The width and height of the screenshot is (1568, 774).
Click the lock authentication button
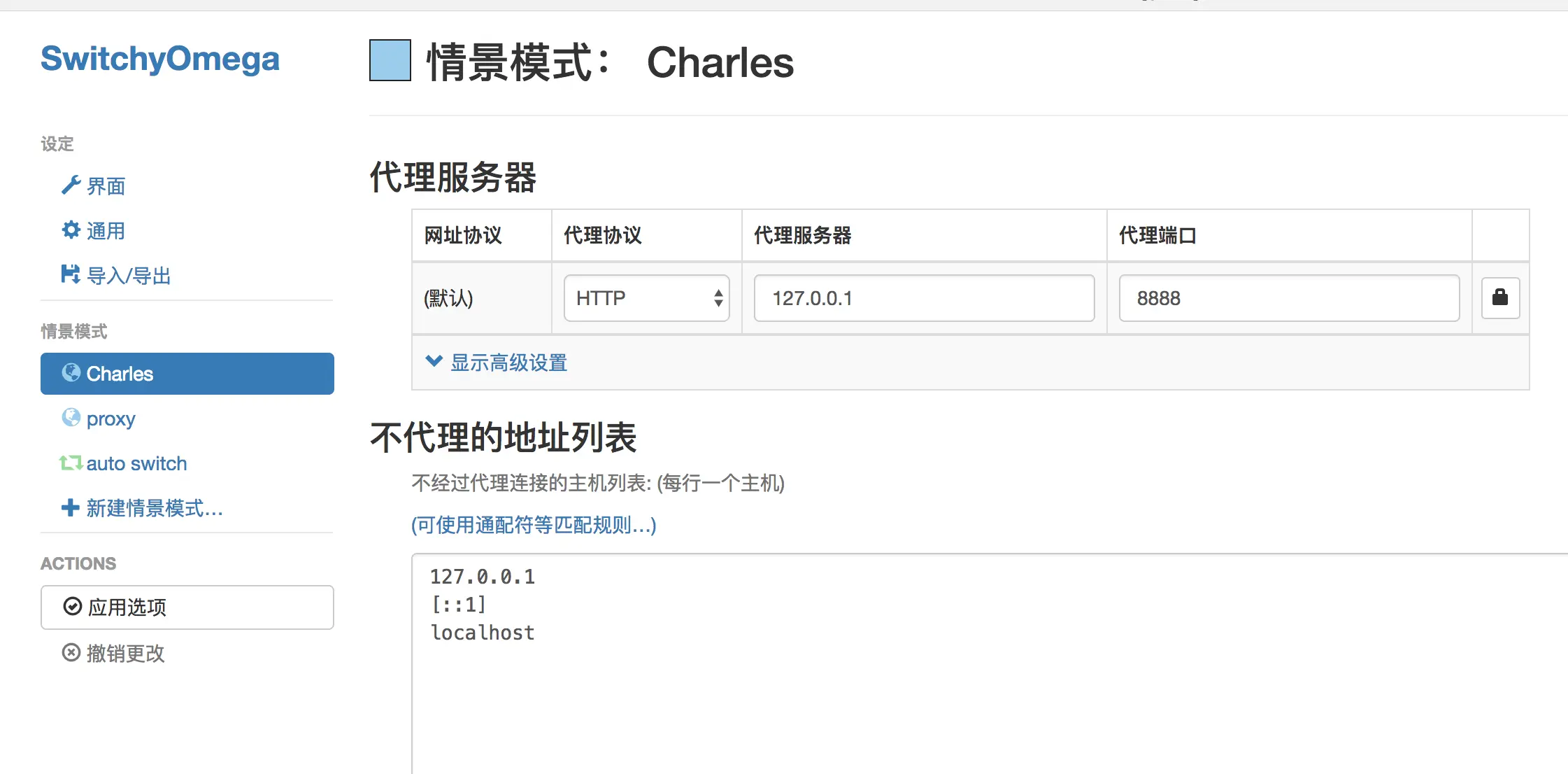[x=1501, y=298]
